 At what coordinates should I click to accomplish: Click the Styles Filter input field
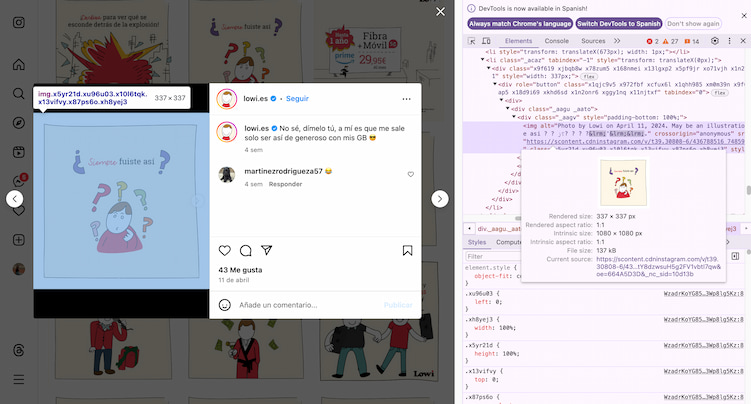pyautogui.click(x=493, y=257)
